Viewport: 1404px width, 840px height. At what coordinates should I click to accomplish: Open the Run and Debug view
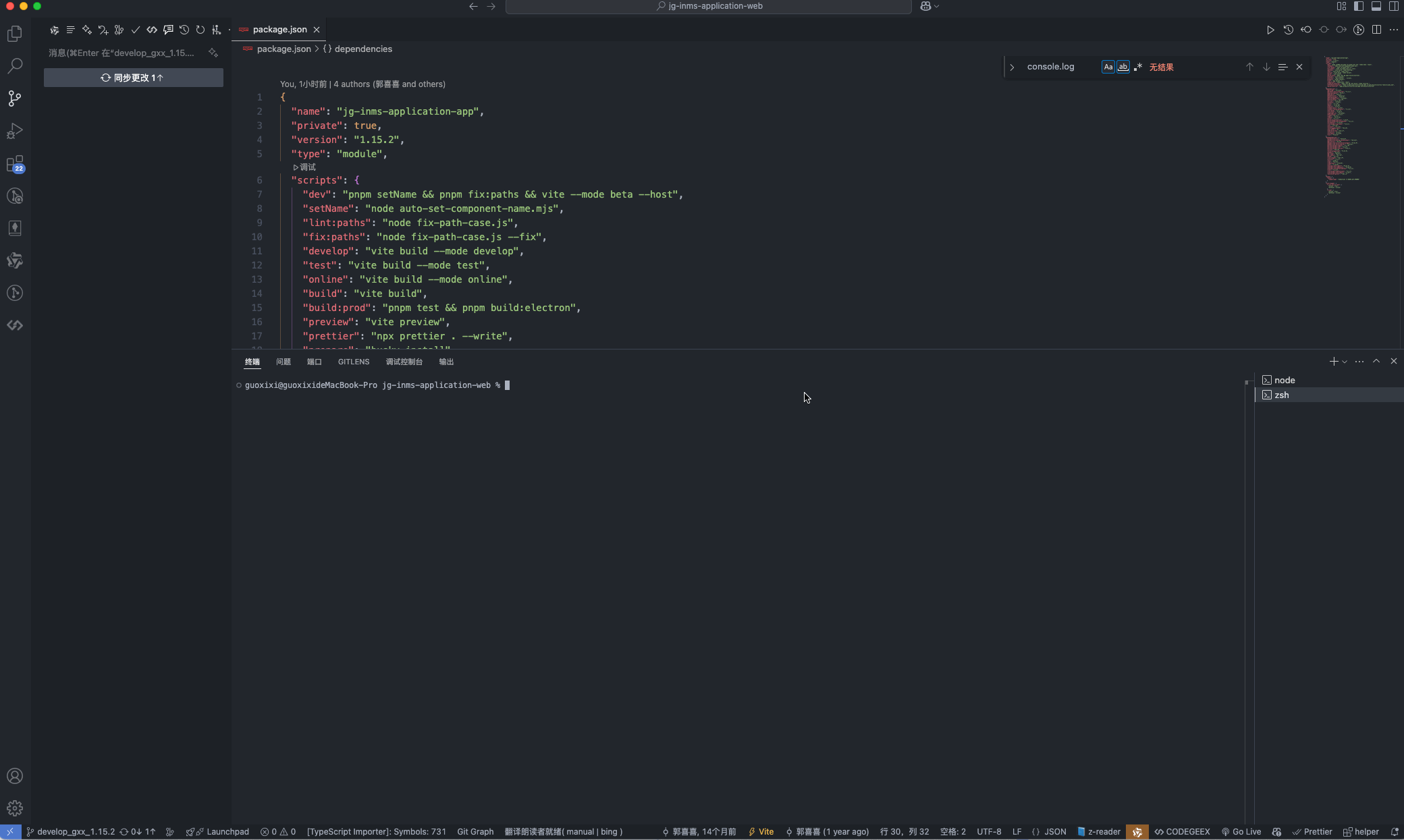pyautogui.click(x=15, y=131)
